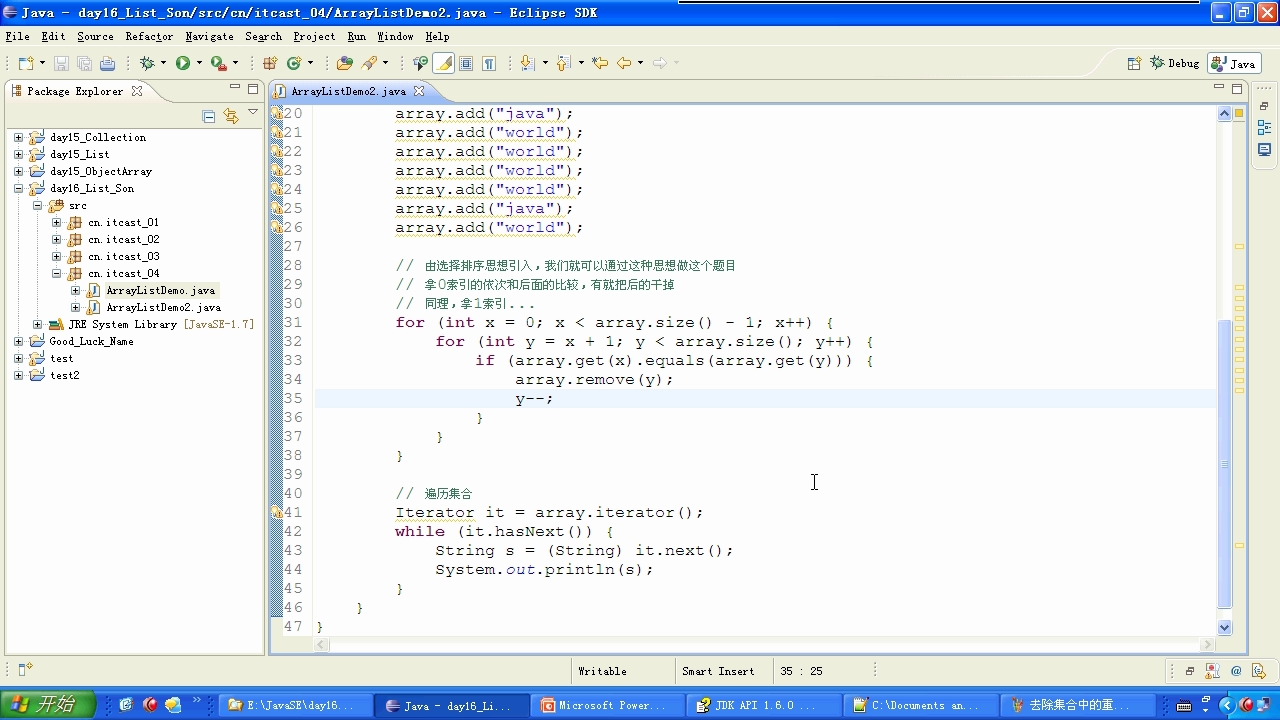
Task: Select JRE System Library entry
Action: 160,324
